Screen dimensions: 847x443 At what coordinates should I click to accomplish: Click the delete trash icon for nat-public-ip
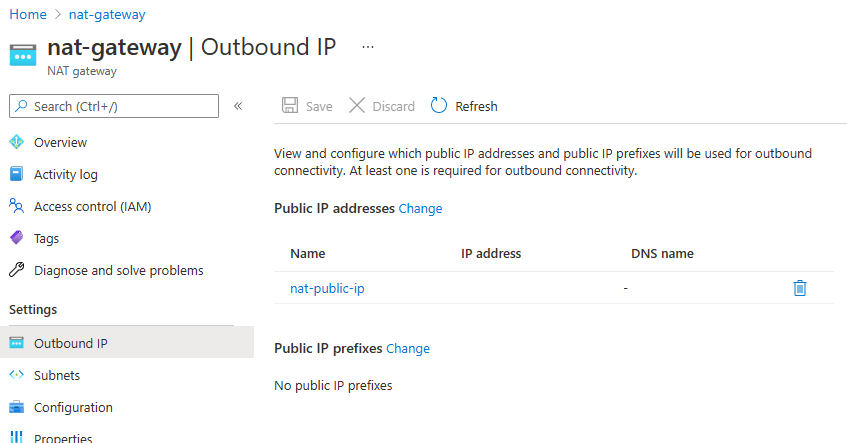click(x=799, y=288)
